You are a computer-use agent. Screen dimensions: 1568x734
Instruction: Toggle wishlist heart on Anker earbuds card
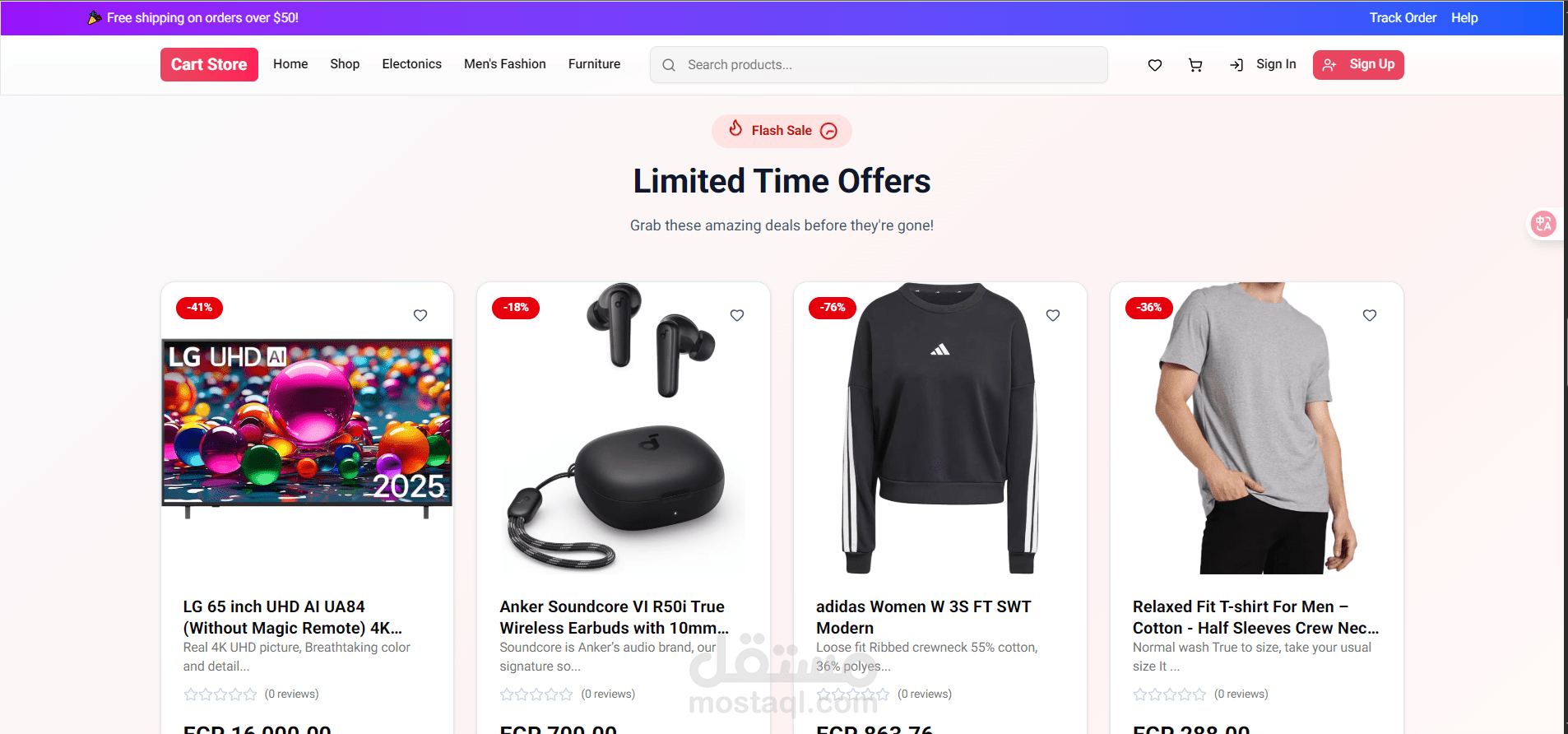click(737, 315)
